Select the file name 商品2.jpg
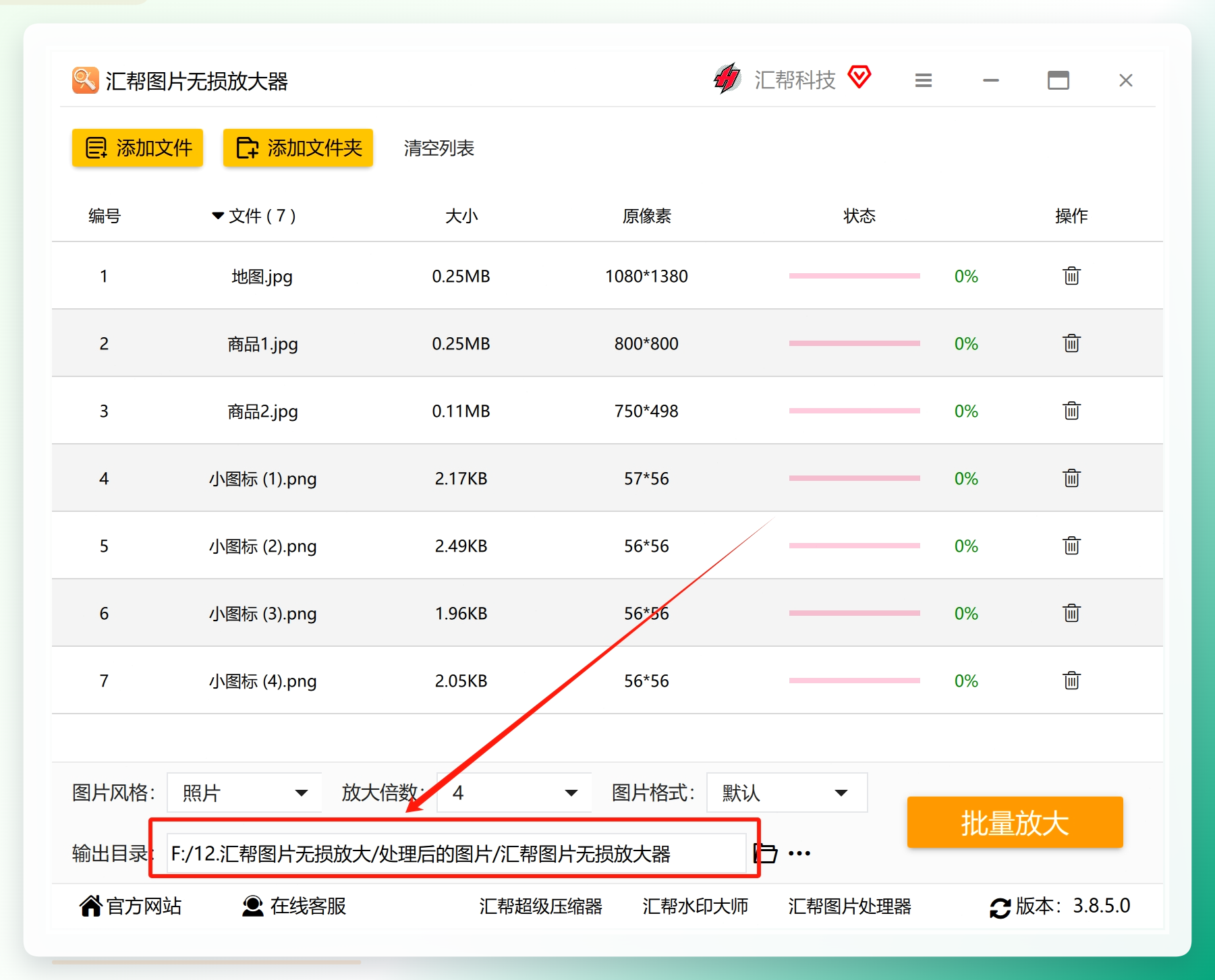The height and width of the screenshot is (980, 1215). [262, 411]
